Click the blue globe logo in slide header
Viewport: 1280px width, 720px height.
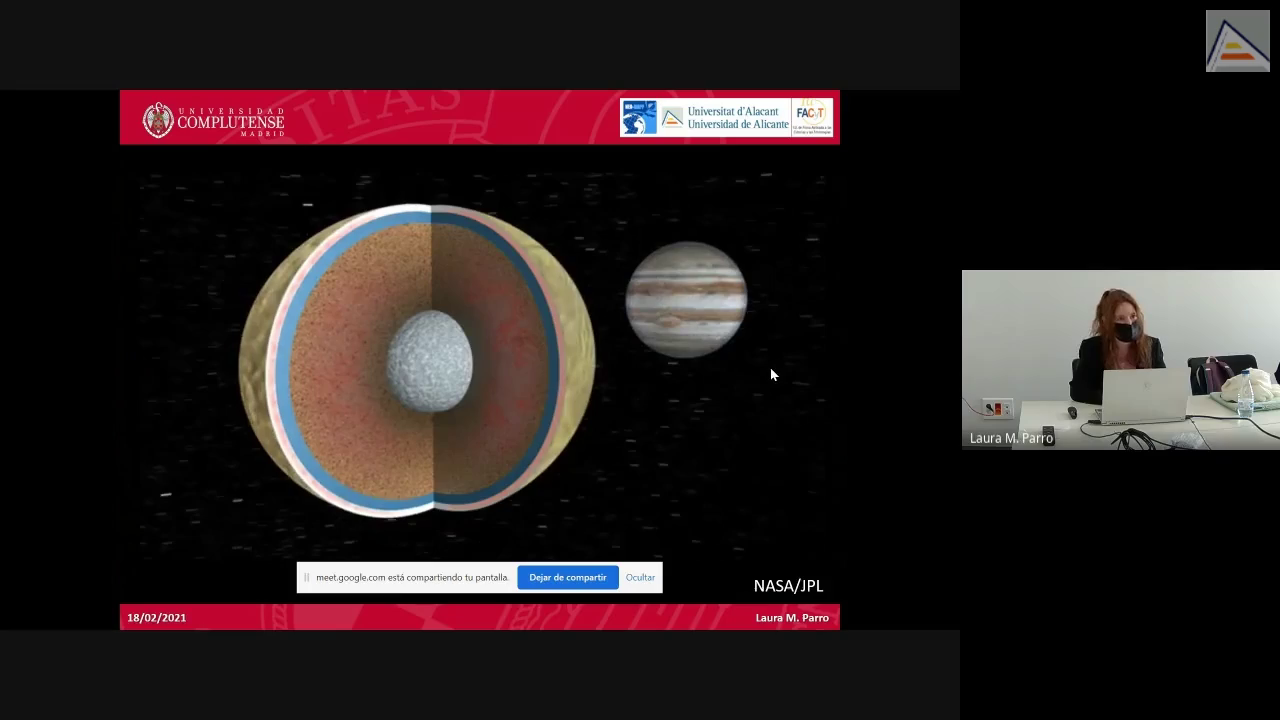tap(639, 118)
